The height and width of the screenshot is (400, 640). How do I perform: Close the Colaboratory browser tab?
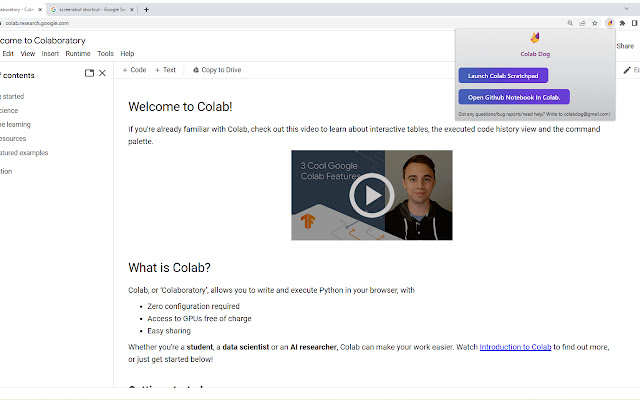click(40, 9)
